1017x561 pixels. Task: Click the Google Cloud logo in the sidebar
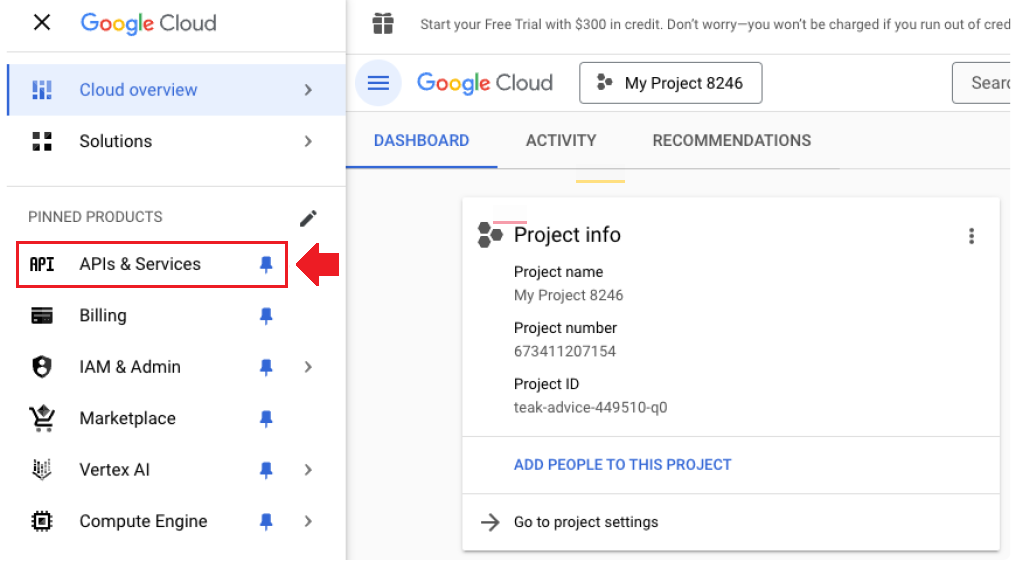(149, 23)
